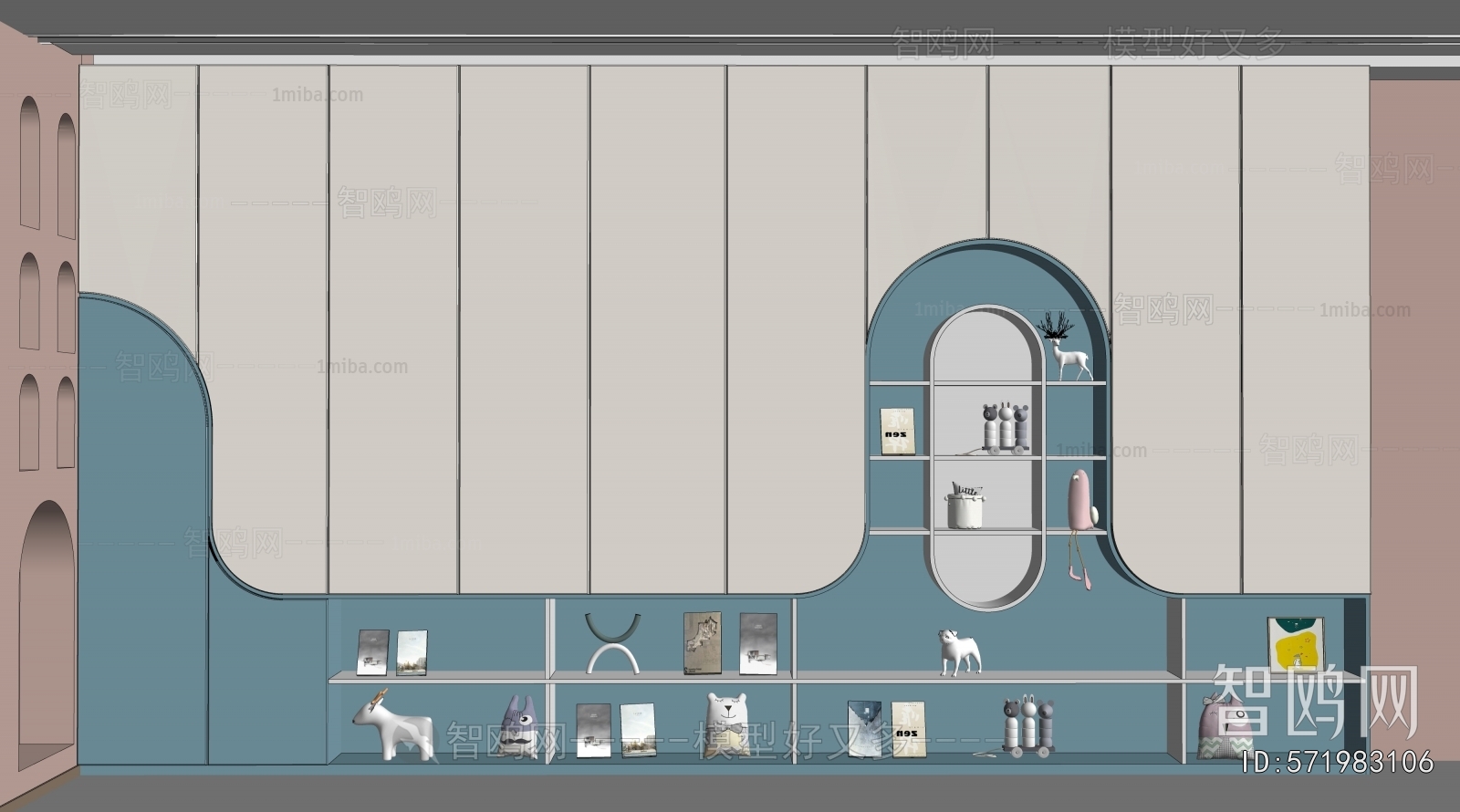Select the purple monster plush toy
The image size is (1460, 812).
(x=520, y=728)
